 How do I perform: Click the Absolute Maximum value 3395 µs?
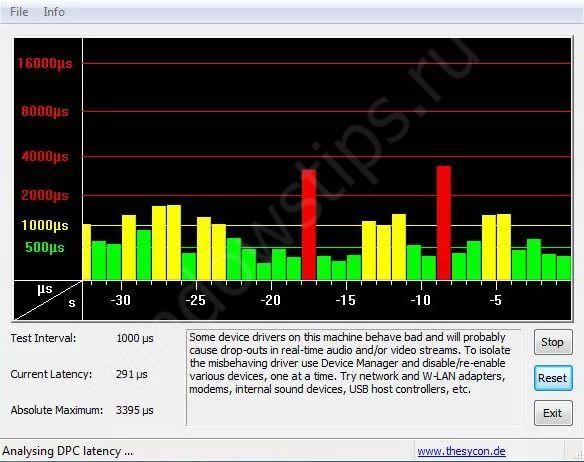(x=135, y=410)
